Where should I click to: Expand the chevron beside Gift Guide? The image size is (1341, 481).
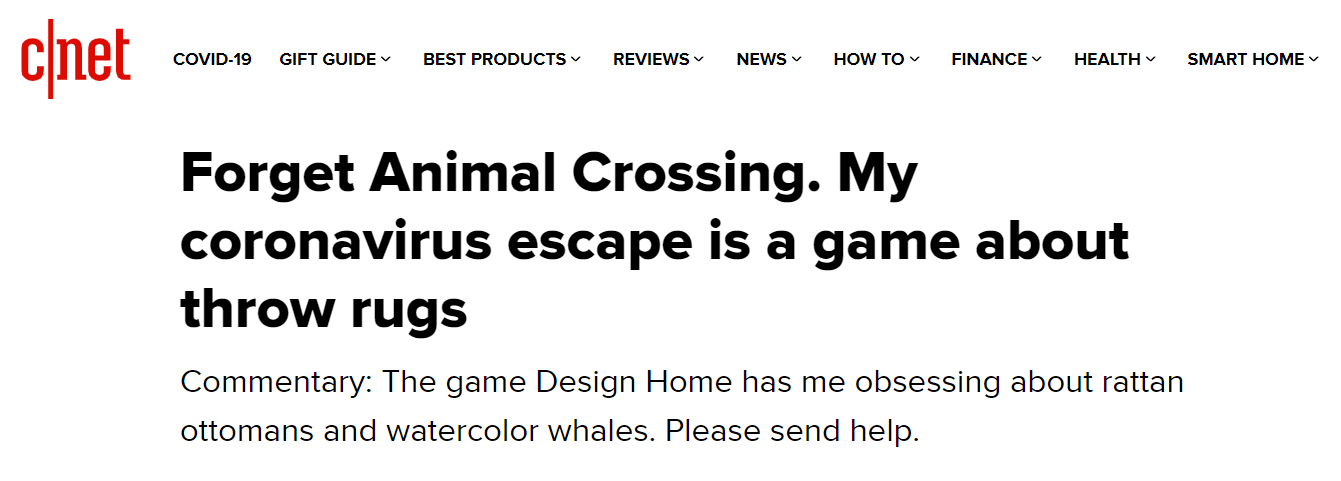coord(386,60)
